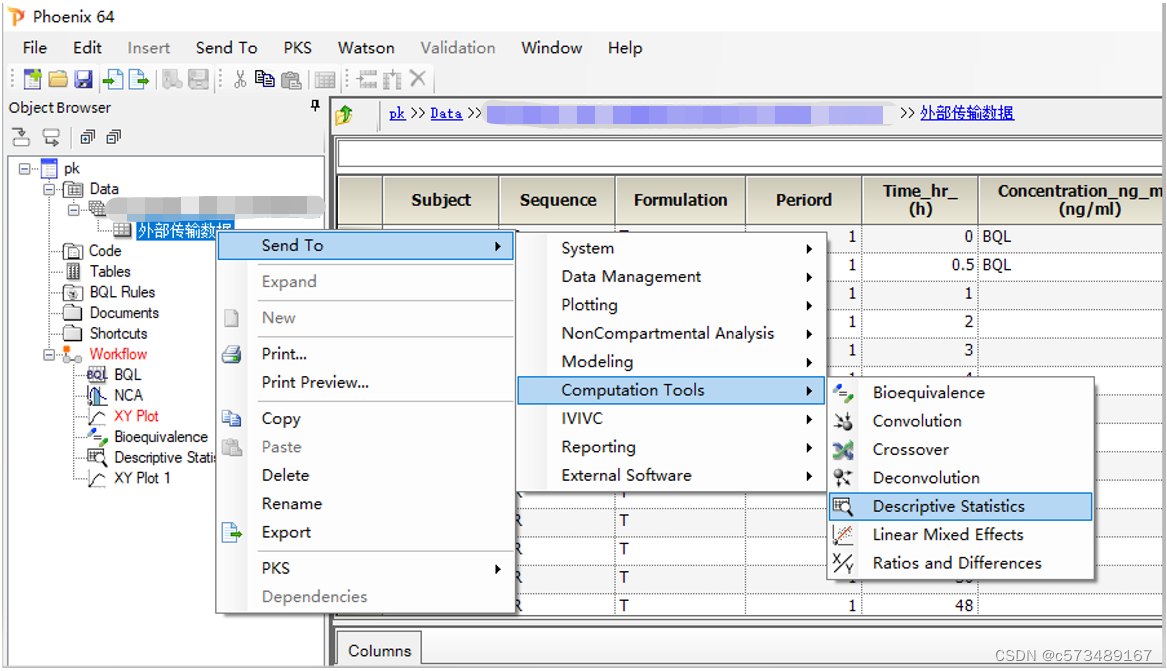Click the grayed grid table toolbar icon

click(325, 80)
